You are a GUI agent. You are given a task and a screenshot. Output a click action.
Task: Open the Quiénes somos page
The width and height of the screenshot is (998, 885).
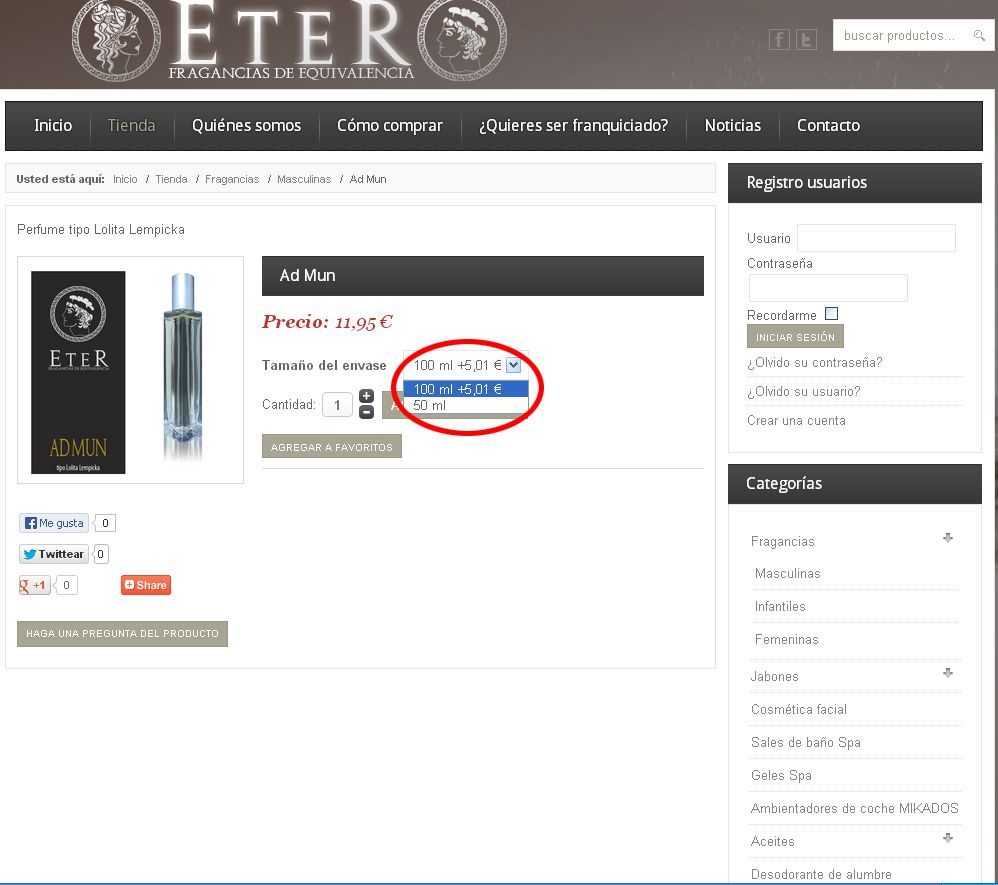point(246,125)
